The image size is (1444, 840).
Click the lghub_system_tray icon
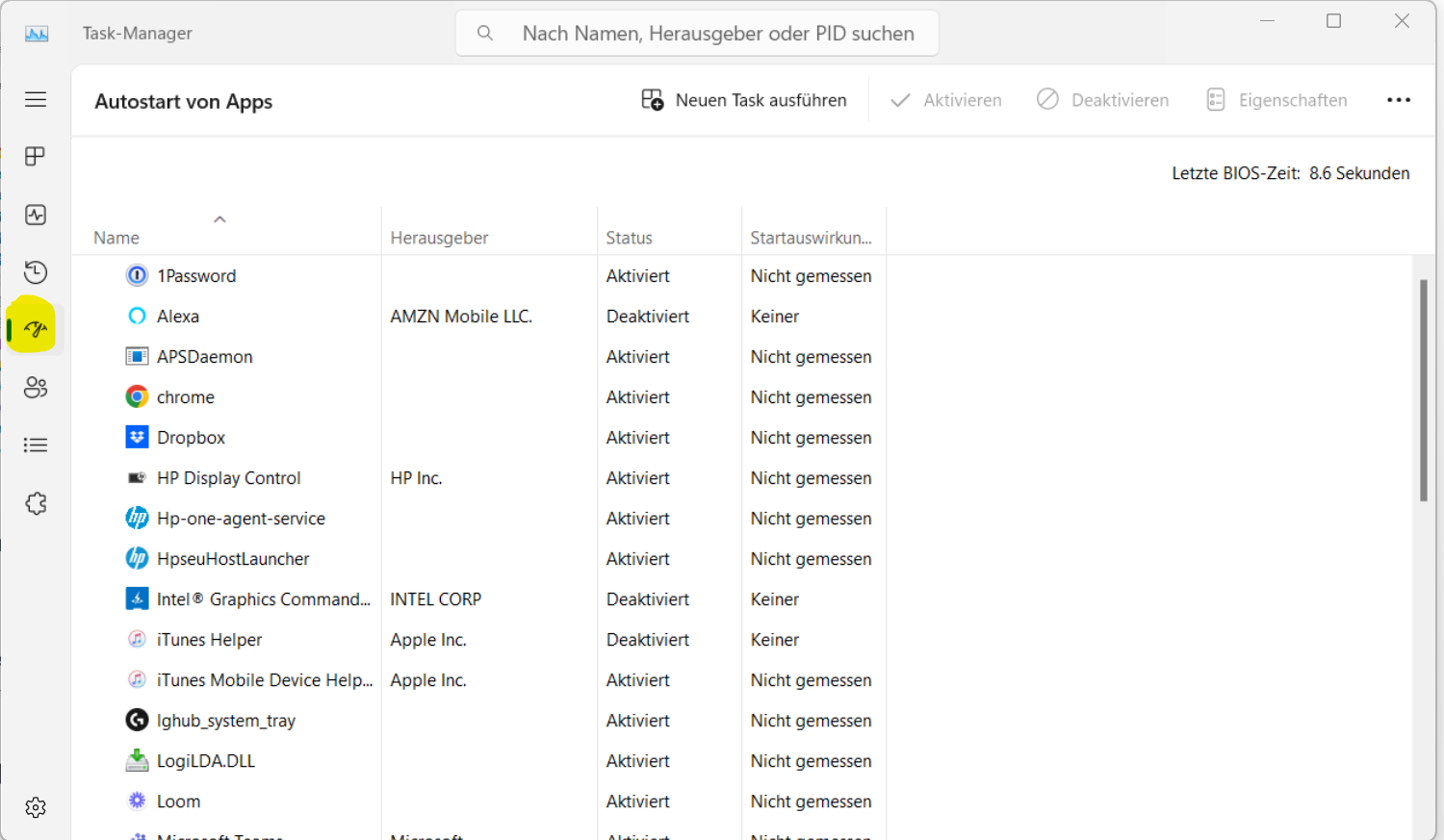click(138, 721)
